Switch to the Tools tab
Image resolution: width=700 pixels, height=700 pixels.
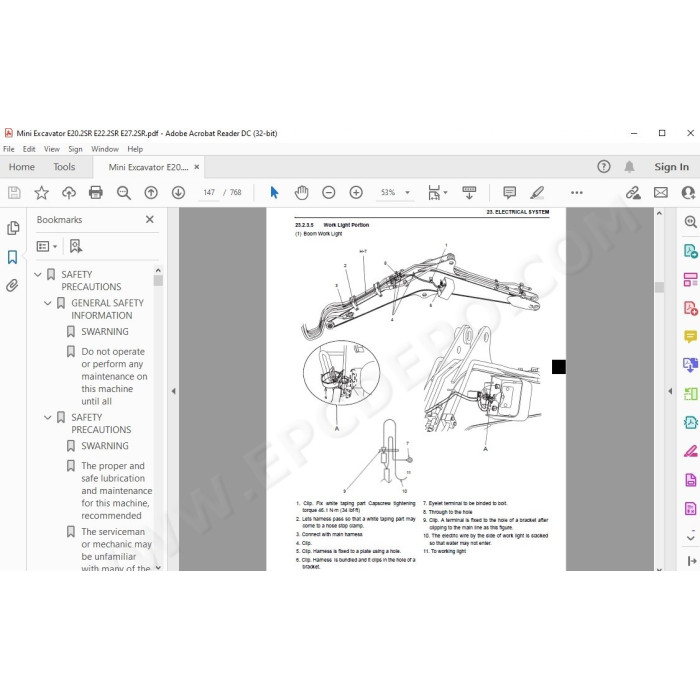pos(64,167)
